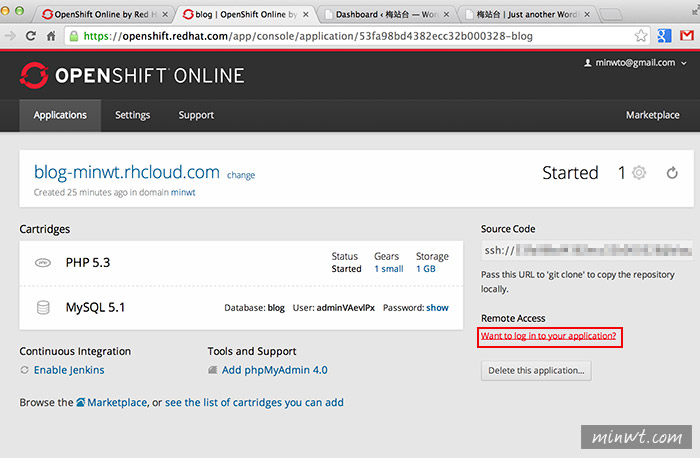Click the adminVAevlPx database user text

[x=346, y=308]
